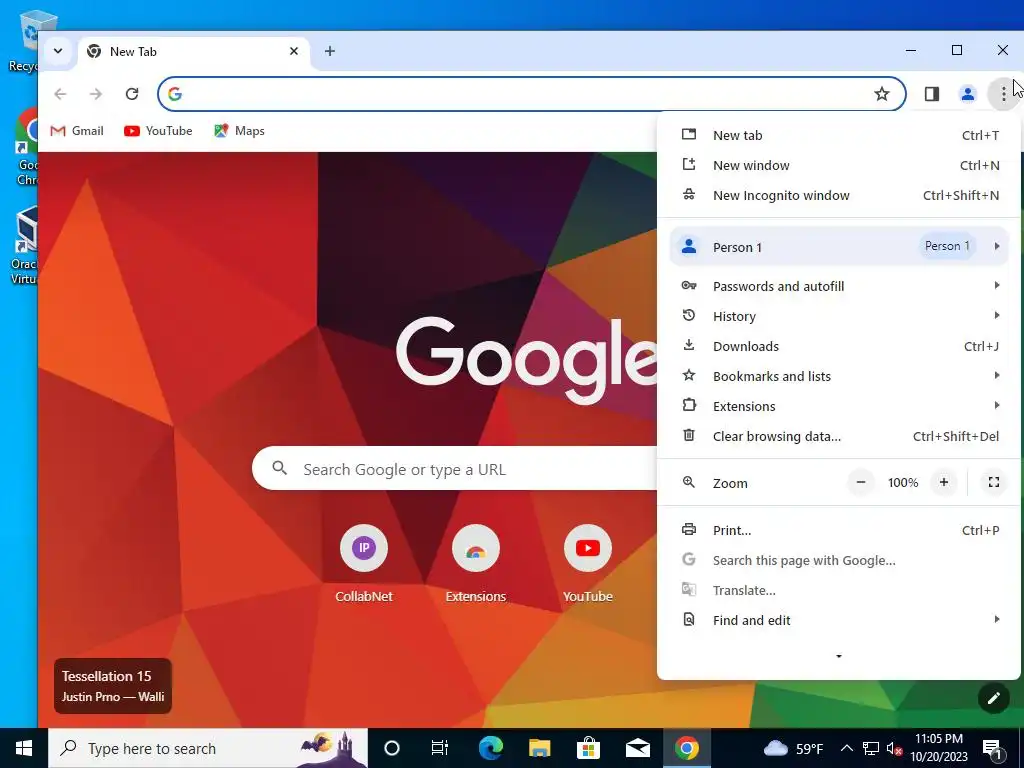The height and width of the screenshot is (768, 1024).
Task: Click the network icon in tray
Action: coord(871,748)
